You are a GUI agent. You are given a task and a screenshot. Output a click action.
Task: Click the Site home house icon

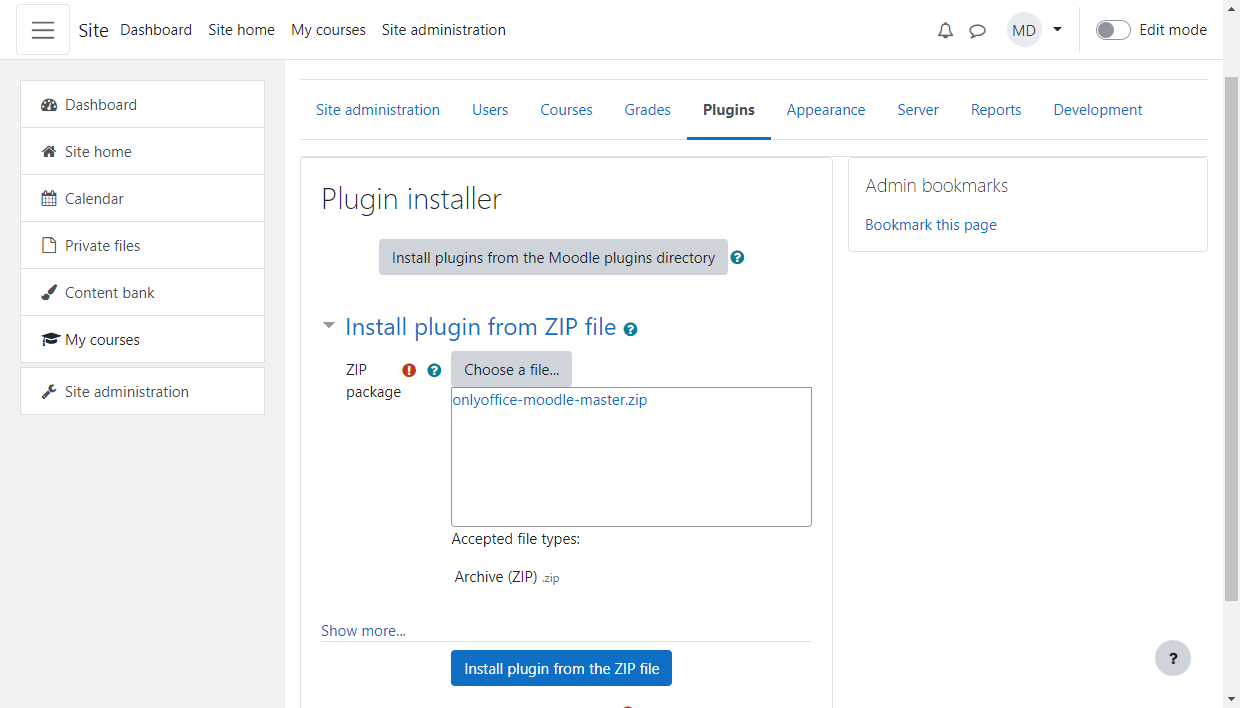pos(49,152)
